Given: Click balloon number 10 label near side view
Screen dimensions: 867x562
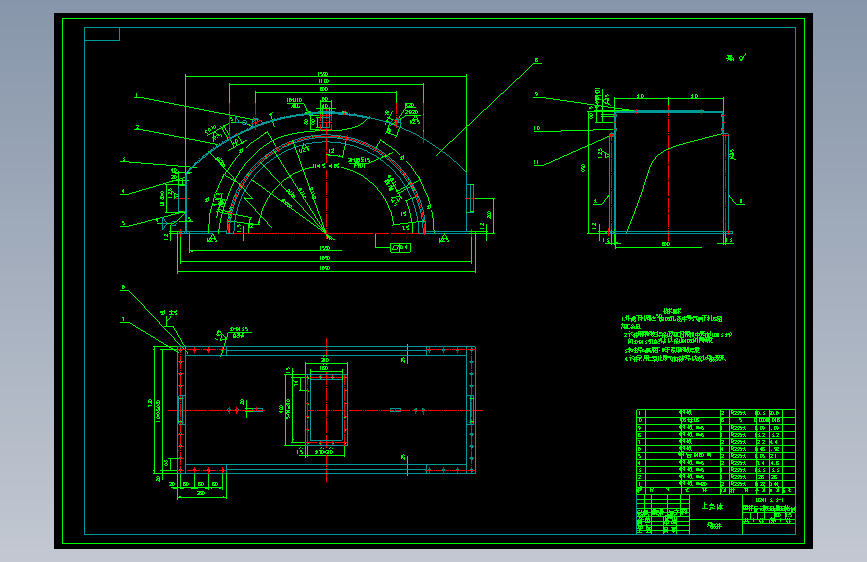Looking at the screenshot, I should [x=536, y=128].
